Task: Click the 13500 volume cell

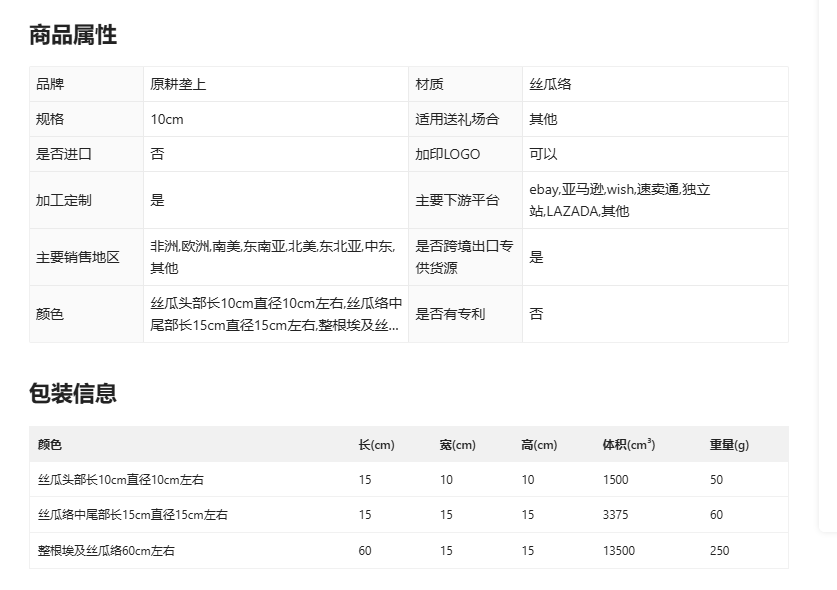Action: [618, 551]
